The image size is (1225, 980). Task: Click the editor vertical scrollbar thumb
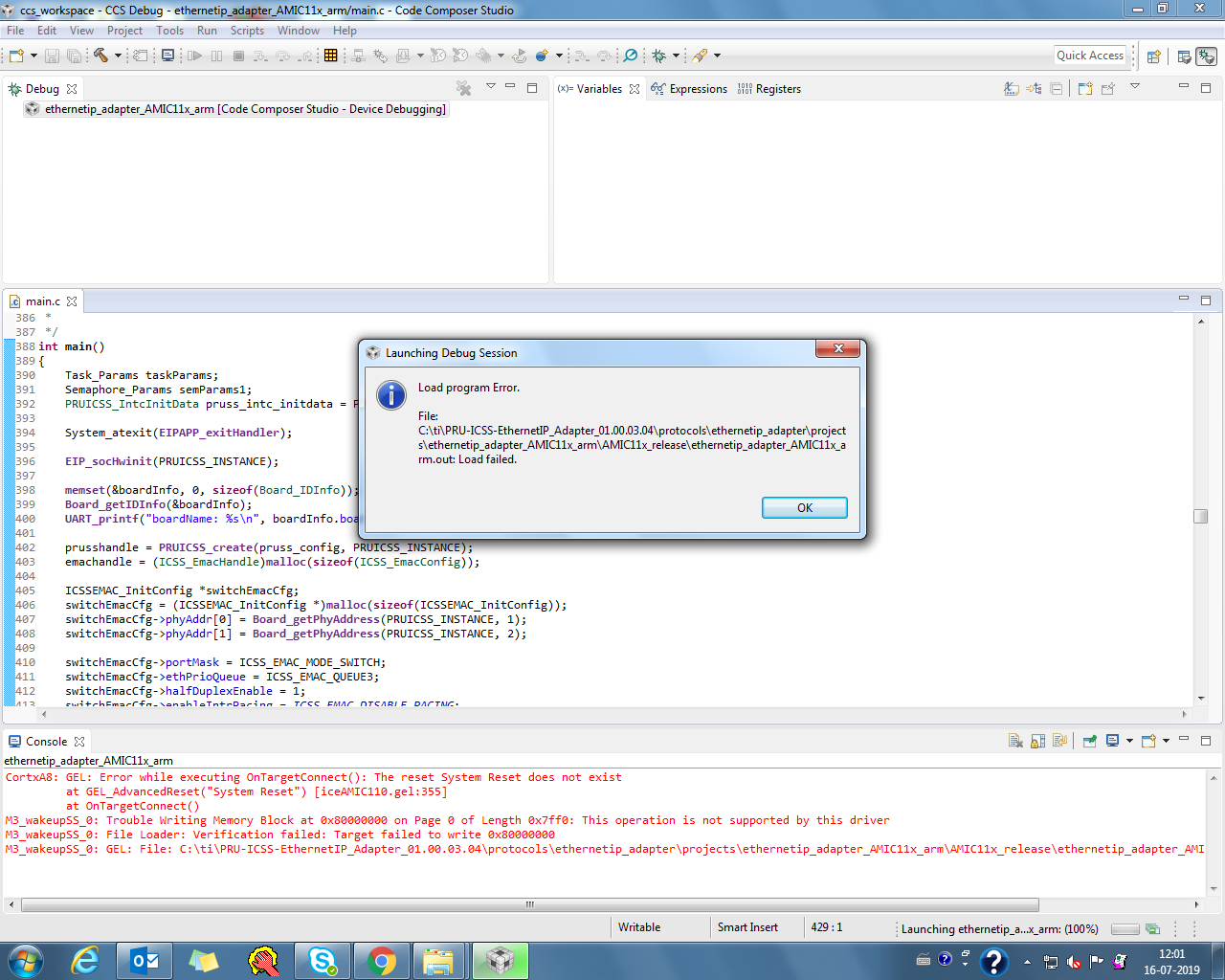pos(1201,516)
